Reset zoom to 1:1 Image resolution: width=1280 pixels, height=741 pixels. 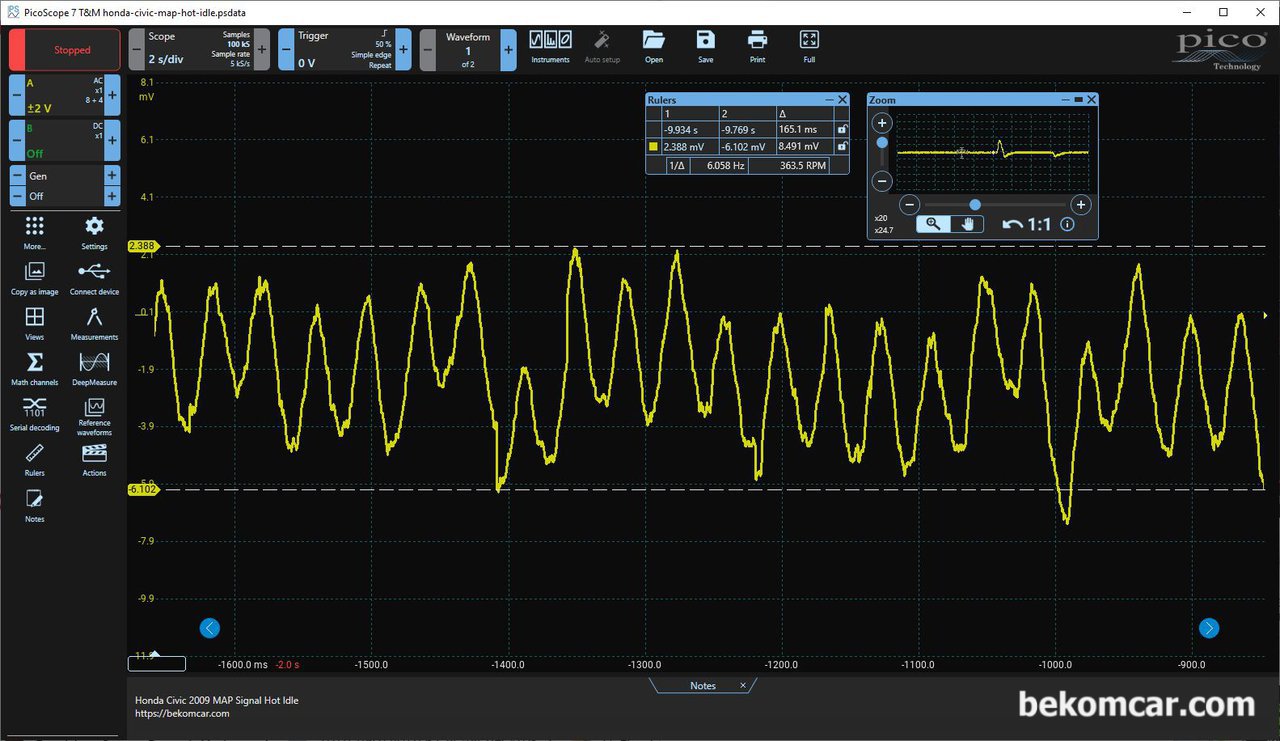(1039, 225)
